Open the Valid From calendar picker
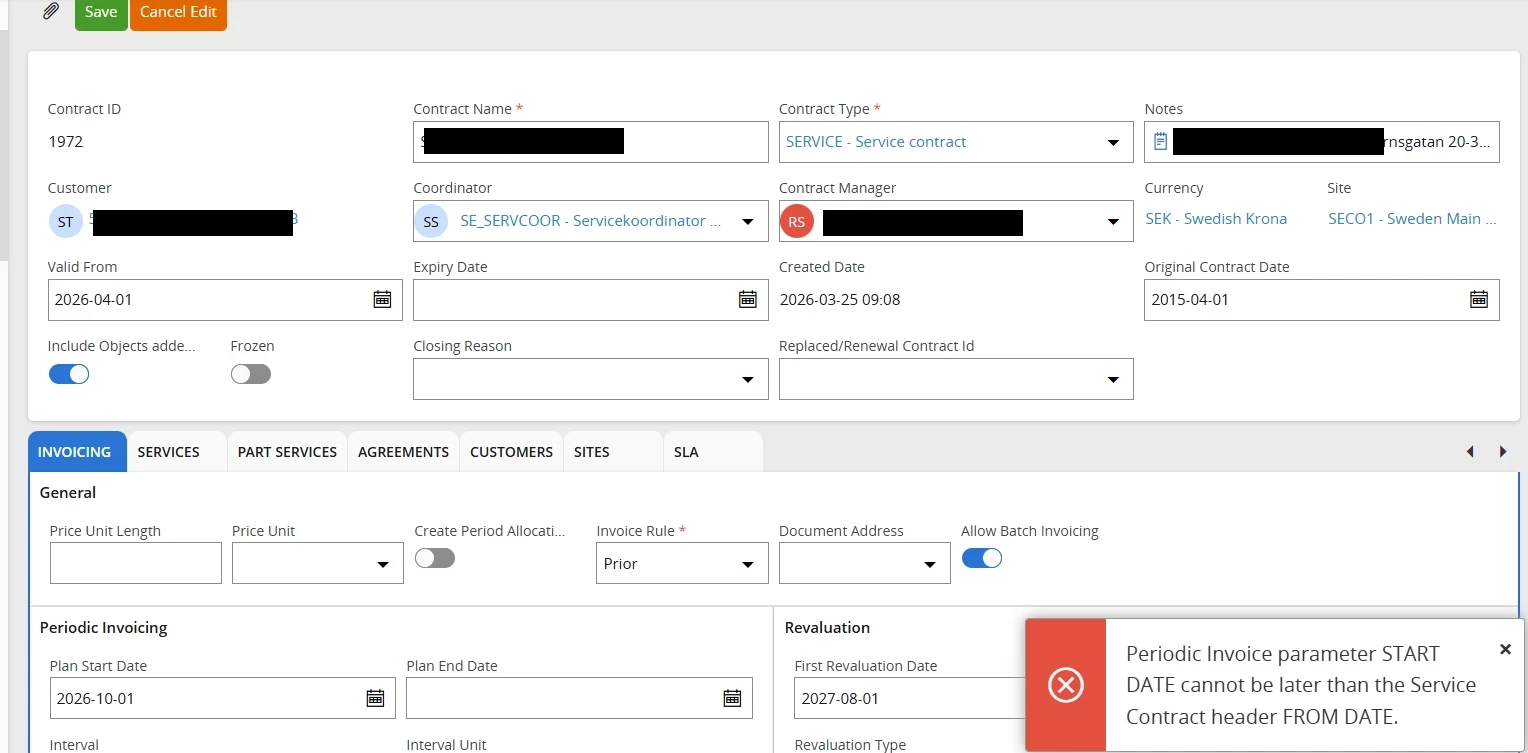The width and height of the screenshot is (1528, 753). click(x=382, y=299)
